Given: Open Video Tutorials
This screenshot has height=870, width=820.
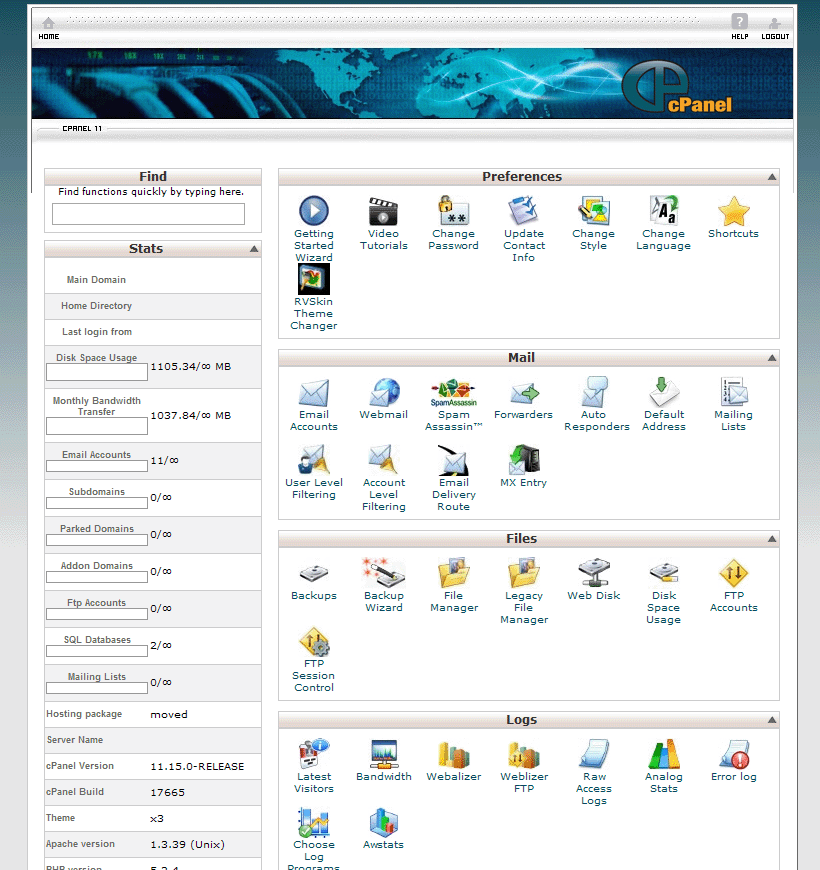Looking at the screenshot, I should click(383, 211).
